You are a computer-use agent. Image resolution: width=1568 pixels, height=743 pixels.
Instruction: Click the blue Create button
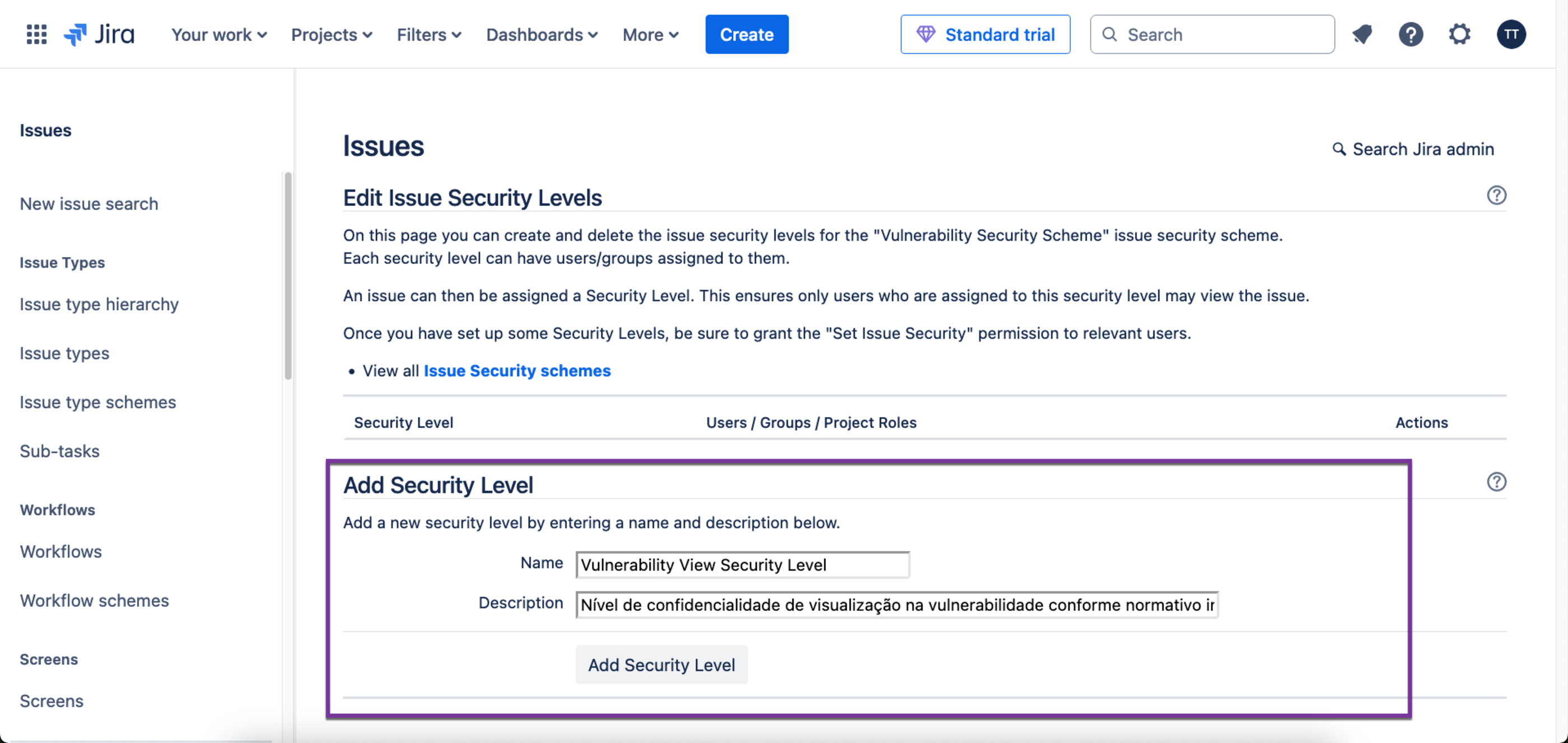pyautogui.click(x=747, y=35)
